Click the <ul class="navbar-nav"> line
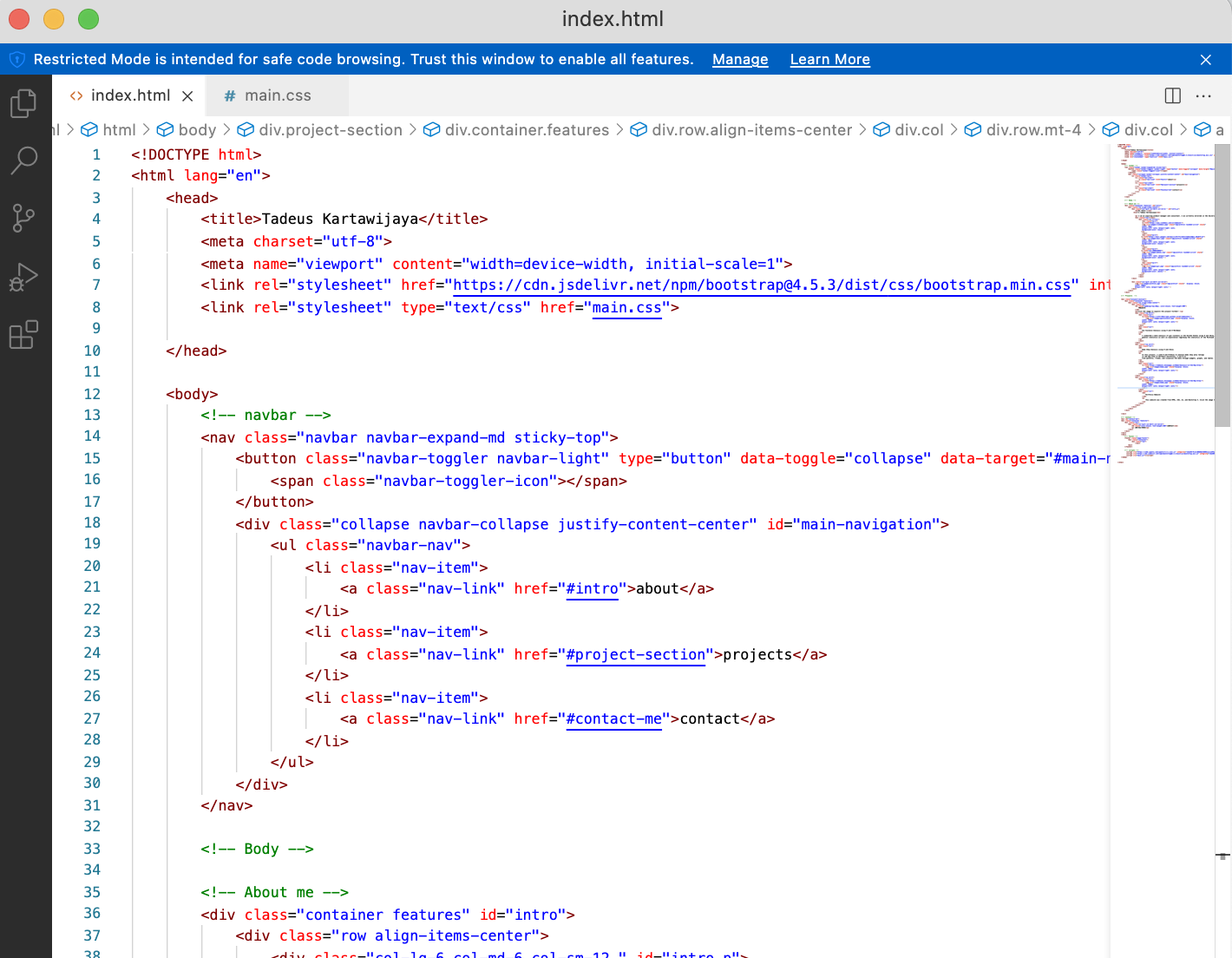Image resolution: width=1232 pixels, height=958 pixels. tap(370, 546)
